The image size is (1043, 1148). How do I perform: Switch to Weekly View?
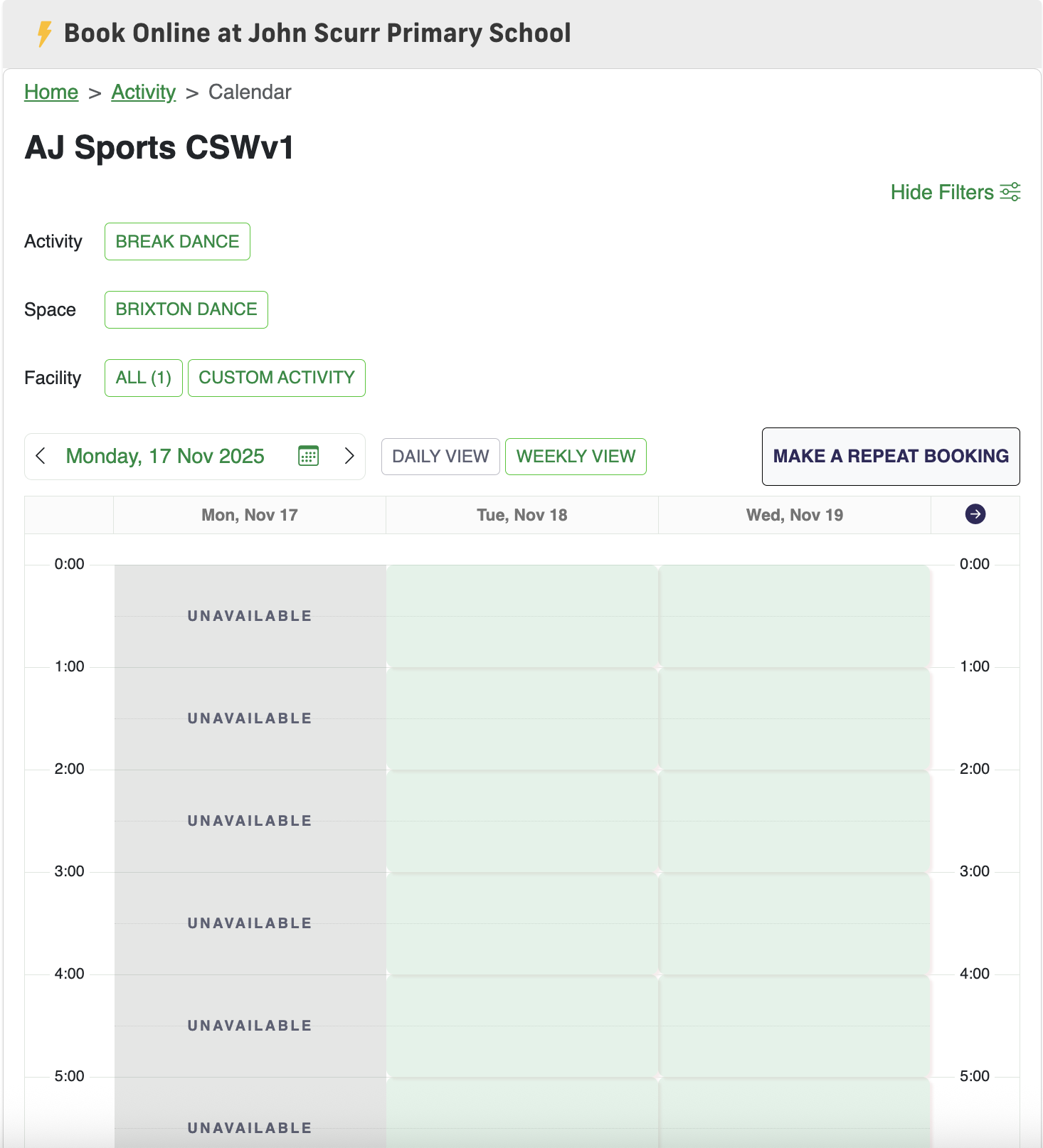(x=576, y=457)
